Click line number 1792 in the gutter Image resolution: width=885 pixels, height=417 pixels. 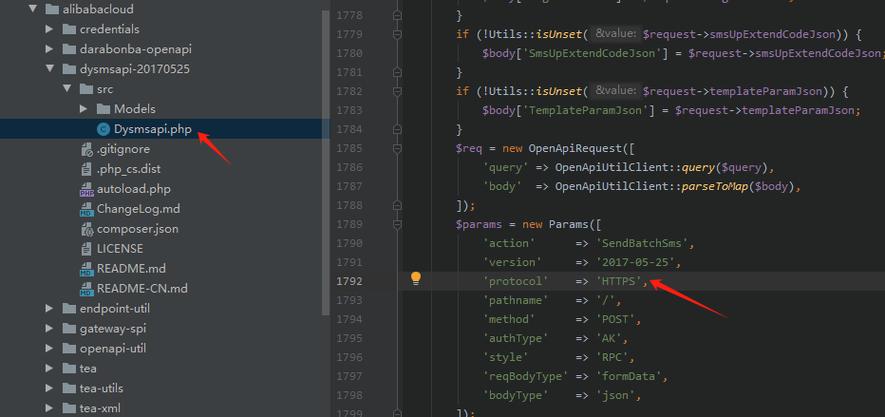(x=350, y=281)
